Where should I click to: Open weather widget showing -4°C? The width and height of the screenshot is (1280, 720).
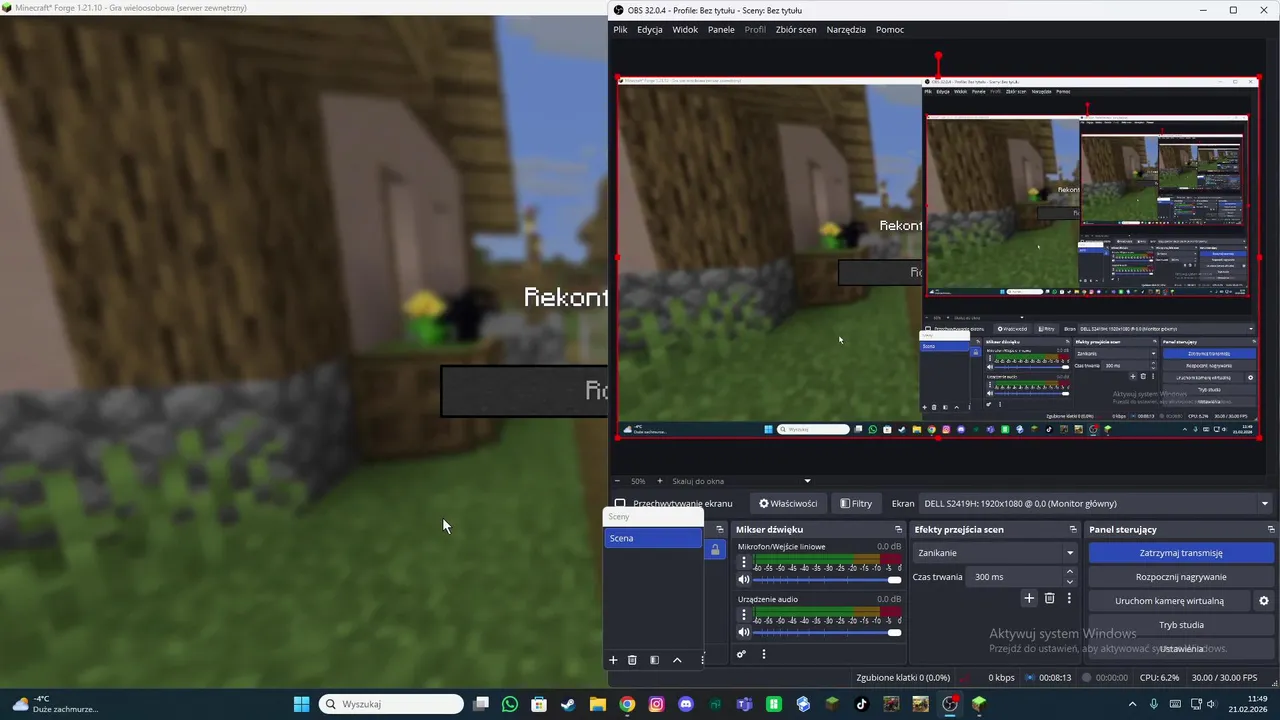(x=54, y=704)
